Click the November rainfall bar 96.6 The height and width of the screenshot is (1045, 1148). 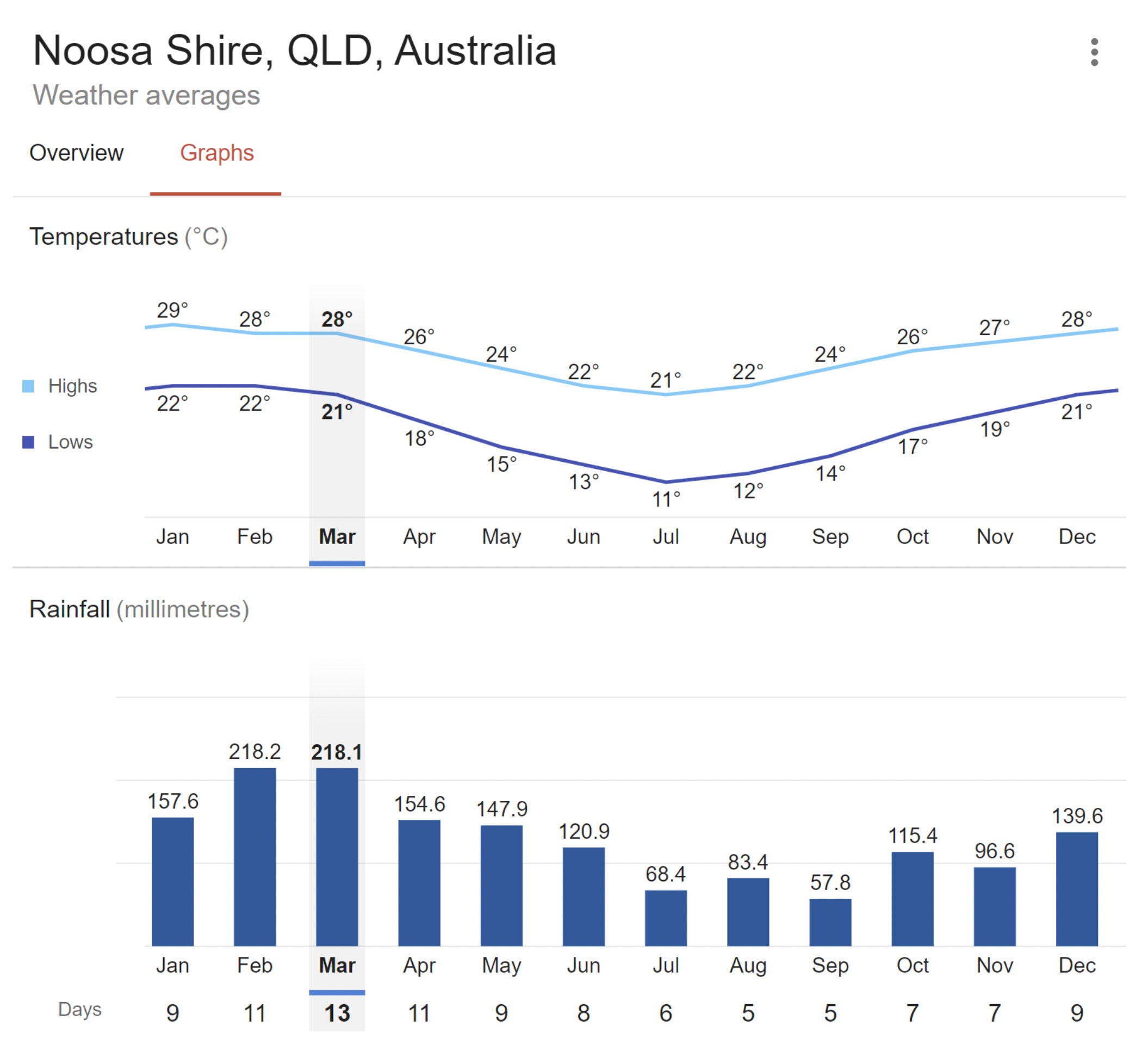coord(995,907)
